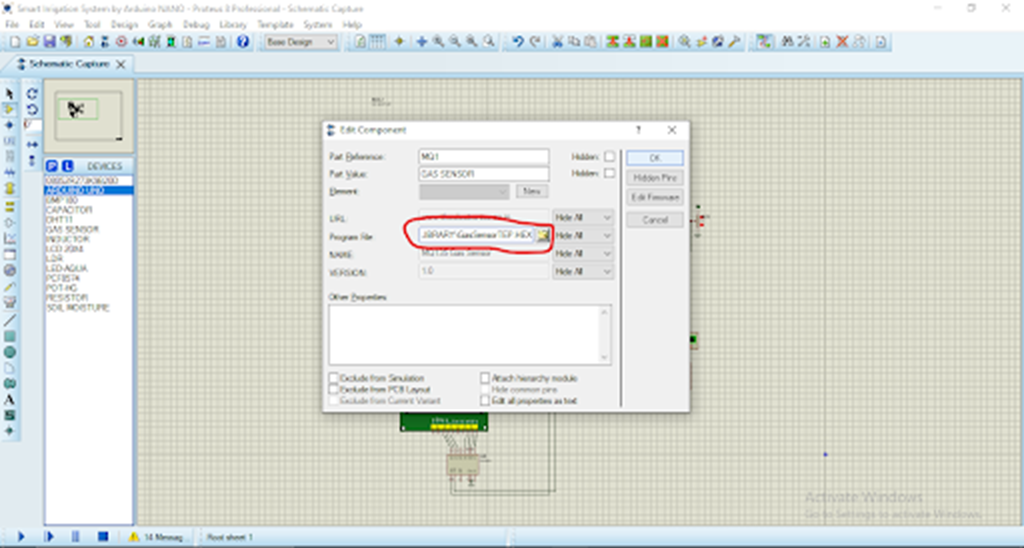1024x548 pixels.
Task: Check Hidden box for Part Reference
Action: [x=609, y=157]
